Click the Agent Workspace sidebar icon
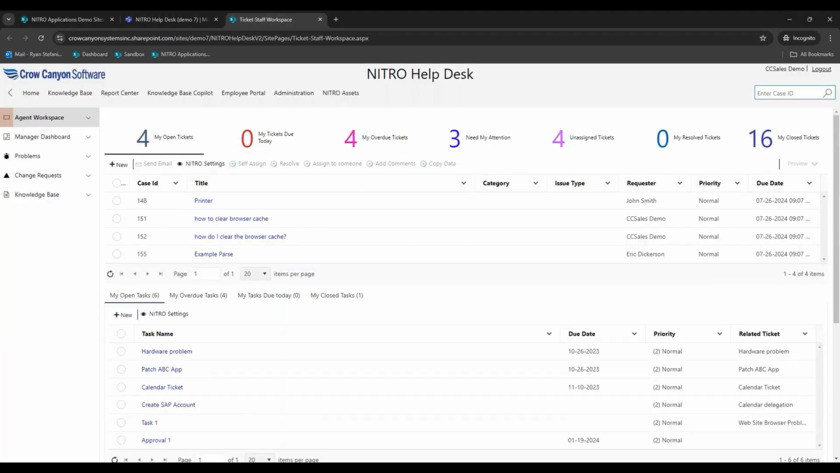The image size is (840, 473). tap(6, 117)
